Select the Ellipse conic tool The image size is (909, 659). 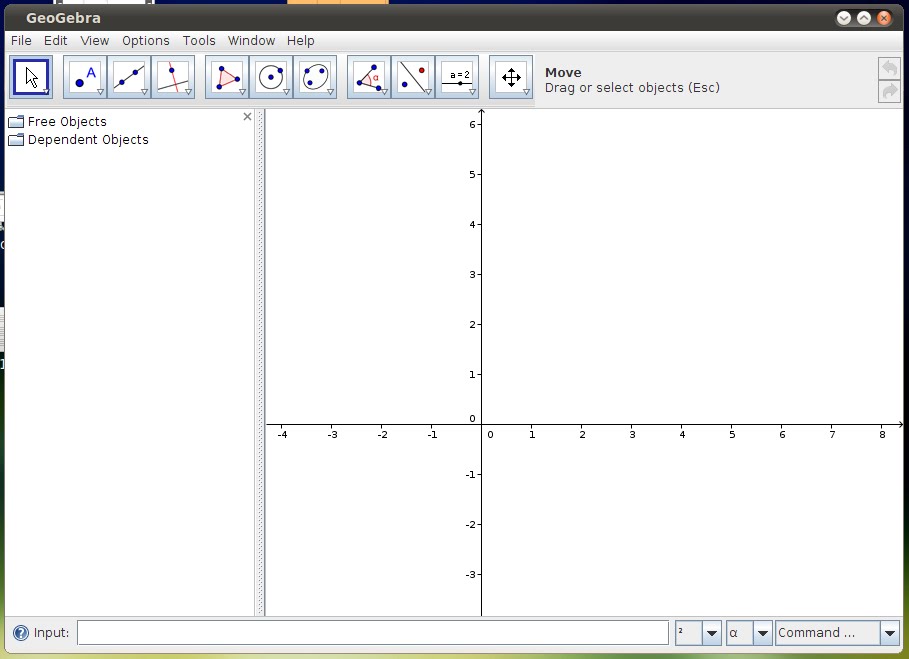click(315, 77)
